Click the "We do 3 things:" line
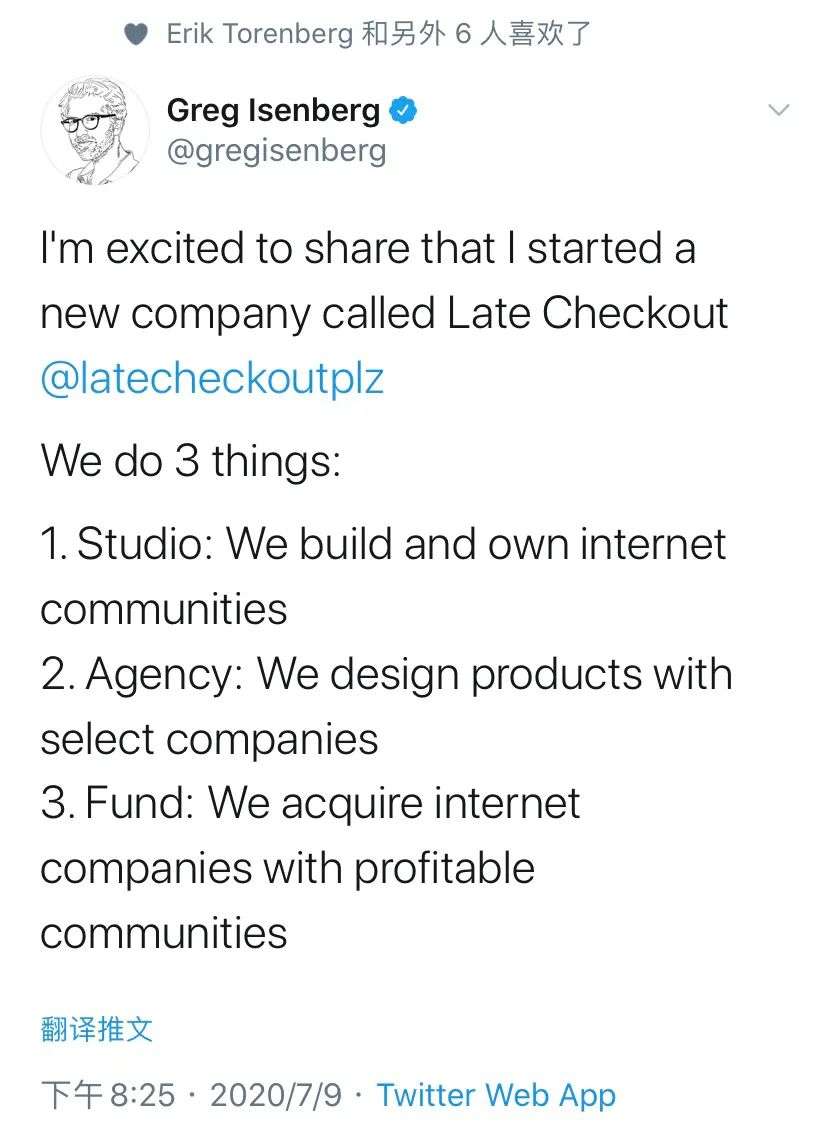 click(190, 464)
